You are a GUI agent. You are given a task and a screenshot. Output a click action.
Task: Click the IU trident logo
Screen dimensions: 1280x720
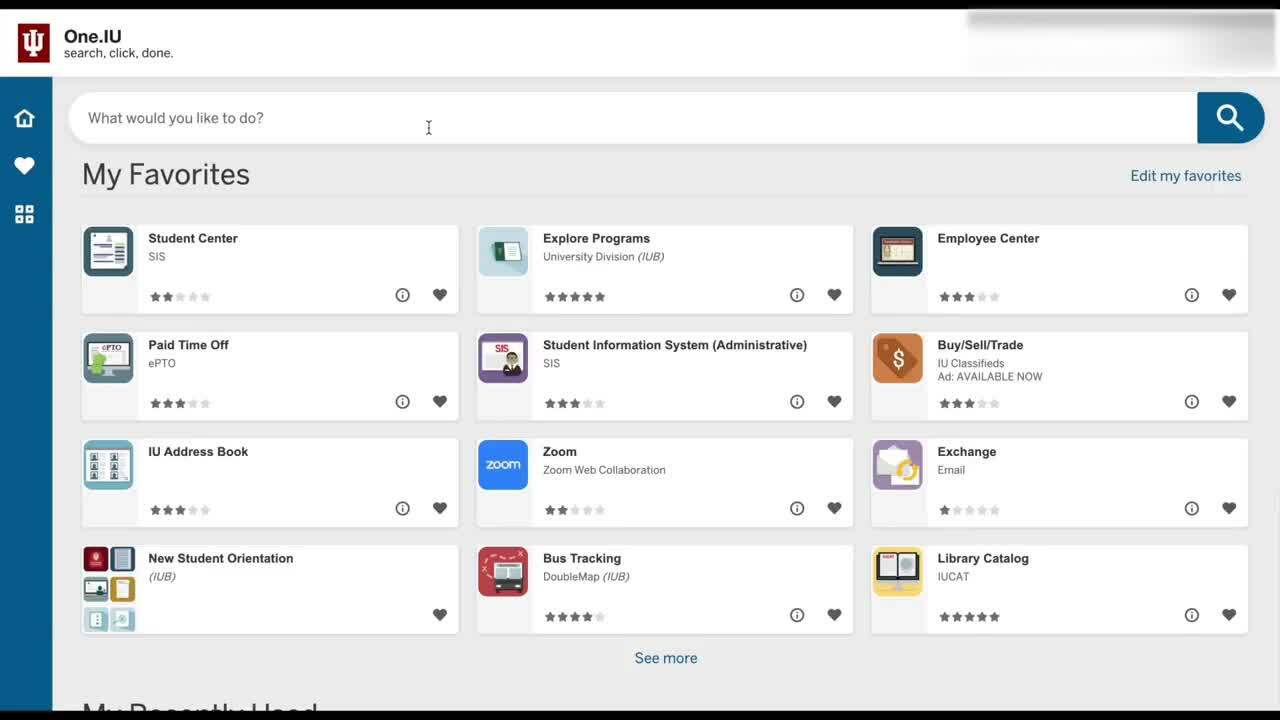pos(34,43)
